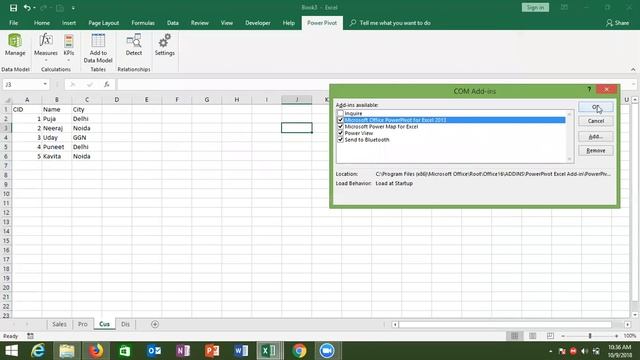Switch to the Insert tab
The width and height of the screenshot is (640, 360).
(x=69, y=23)
